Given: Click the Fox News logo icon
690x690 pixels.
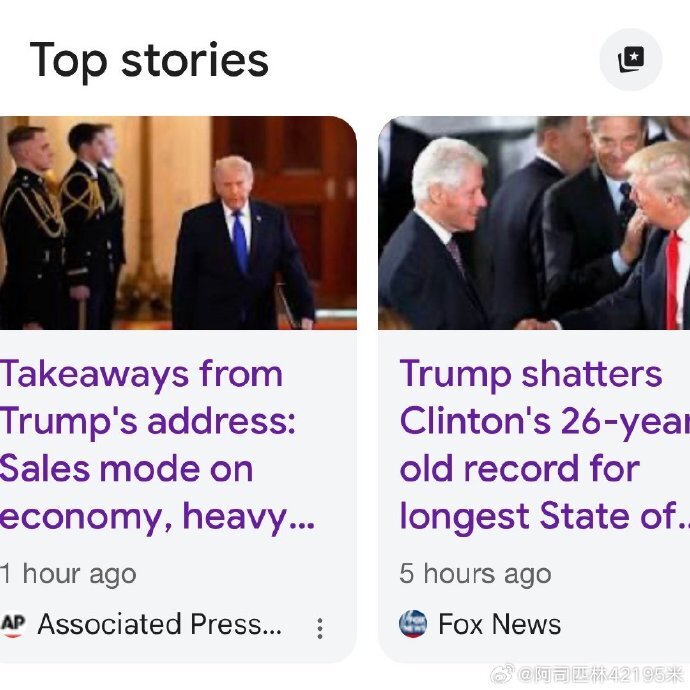Looking at the screenshot, I should (413, 625).
